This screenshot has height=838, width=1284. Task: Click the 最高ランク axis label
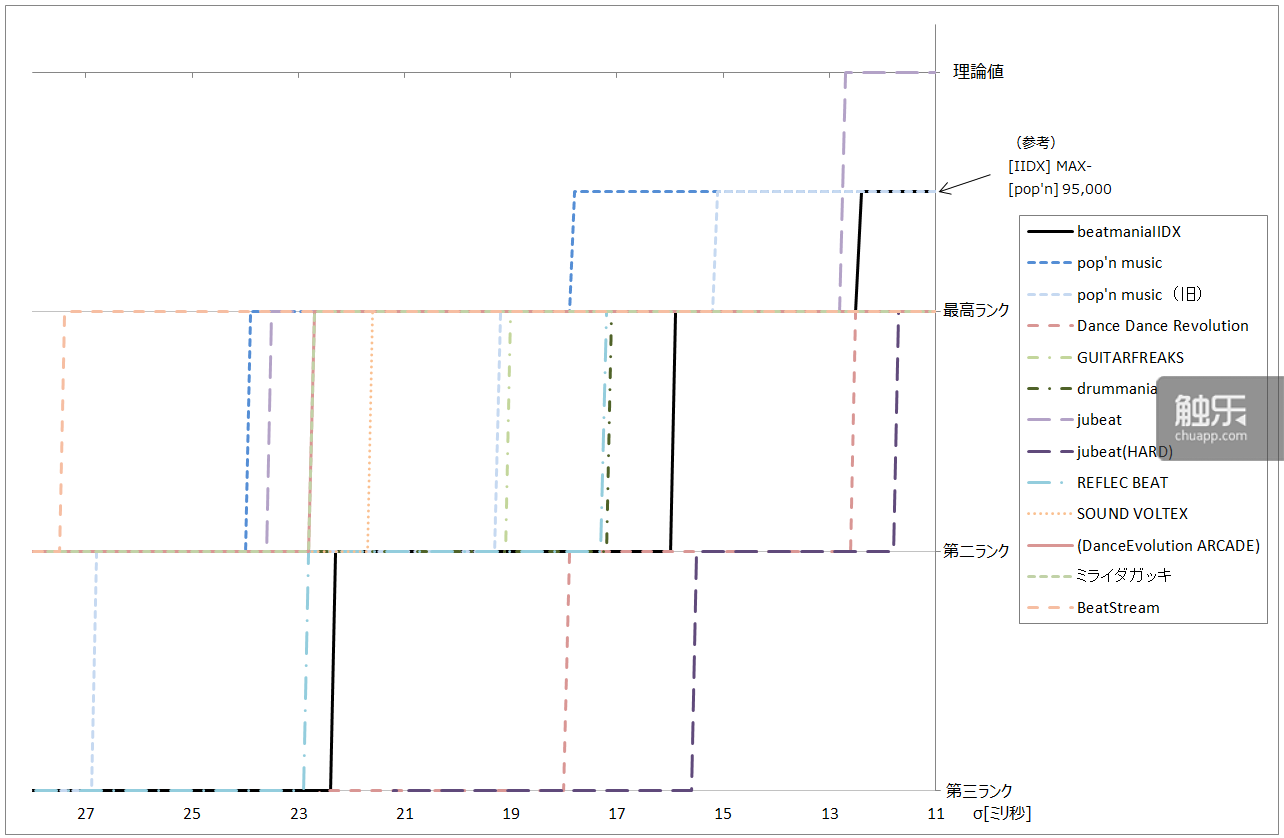coord(976,310)
